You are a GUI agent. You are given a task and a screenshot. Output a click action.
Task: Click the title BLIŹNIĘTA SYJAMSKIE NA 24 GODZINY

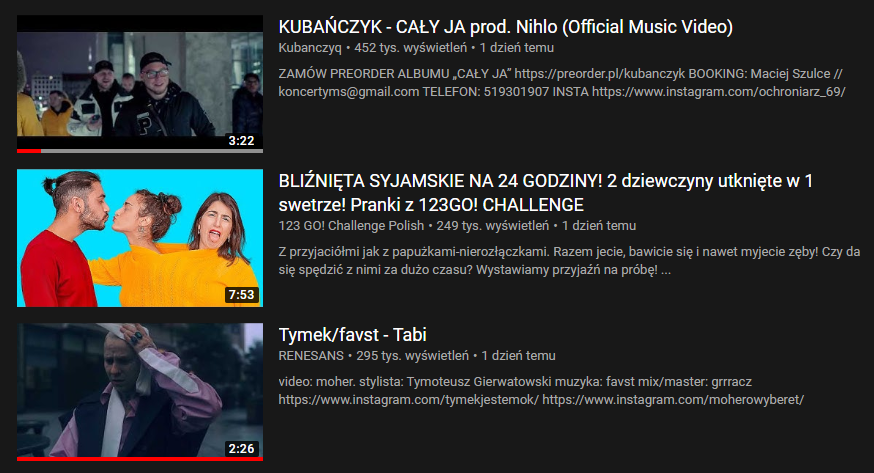545,193
